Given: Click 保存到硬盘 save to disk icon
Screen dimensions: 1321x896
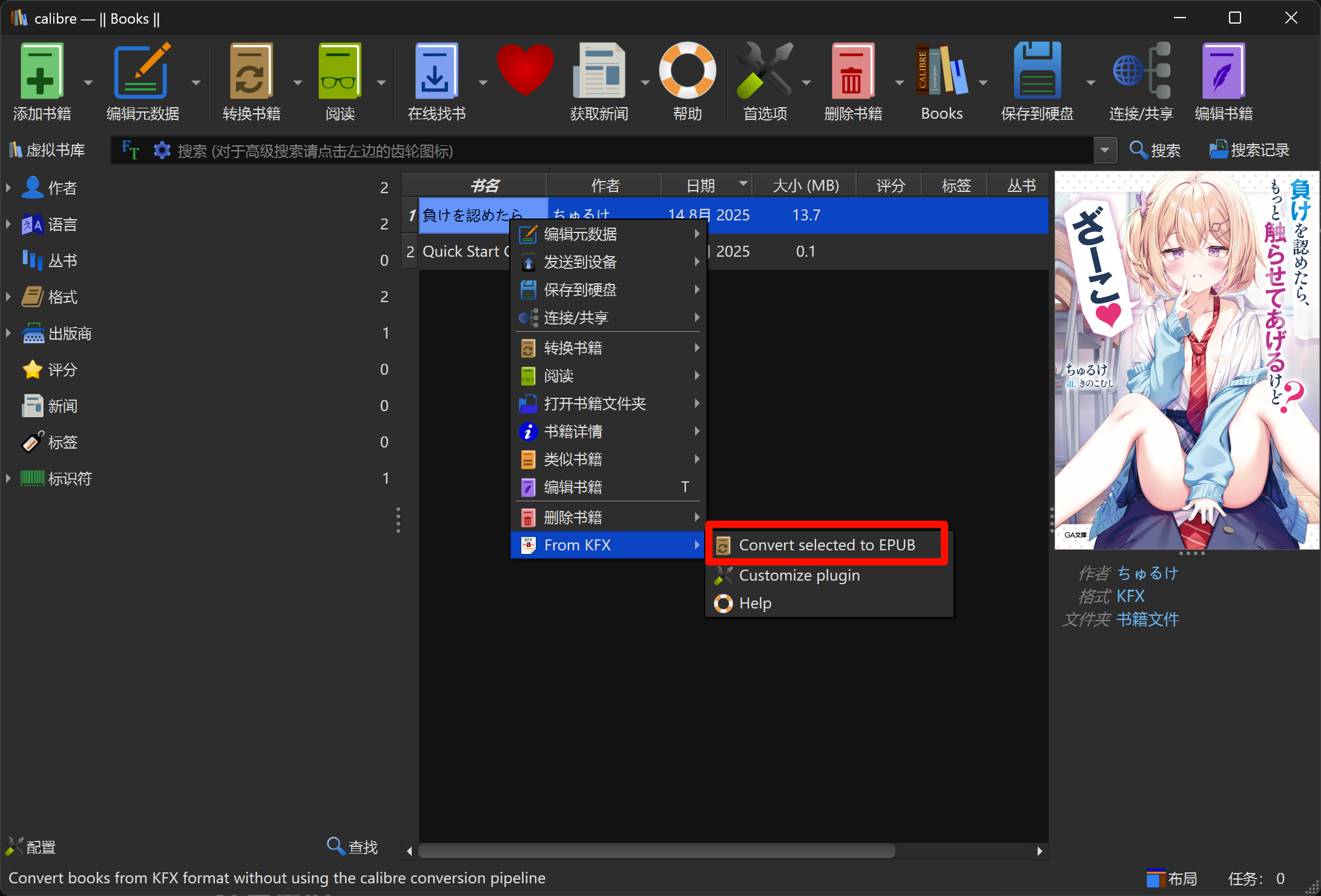Looking at the screenshot, I should click(x=1037, y=71).
